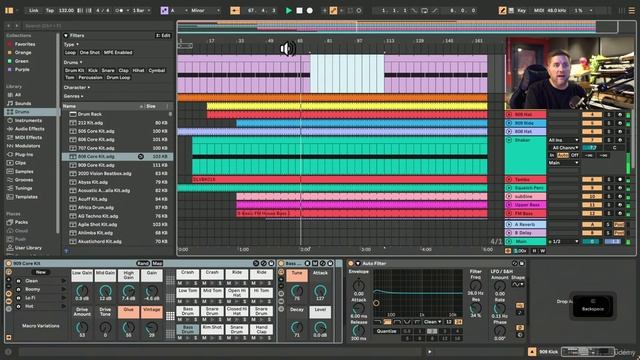Toggle the purple scale mode icon
The width and height of the screenshot is (640, 360).
click(x=164, y=11)
